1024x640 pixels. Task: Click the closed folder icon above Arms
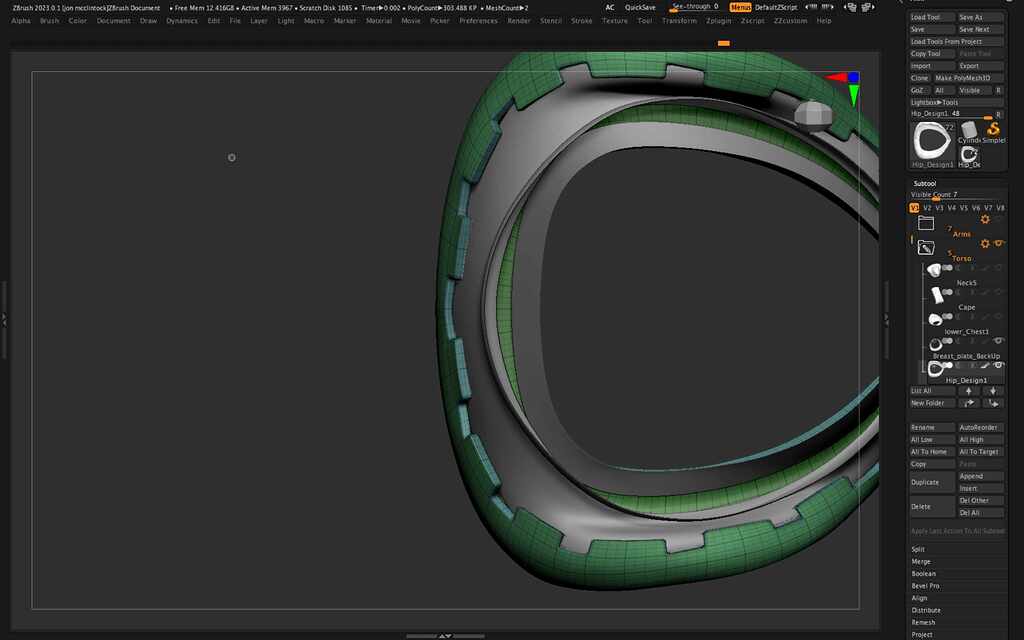[926, 221]
